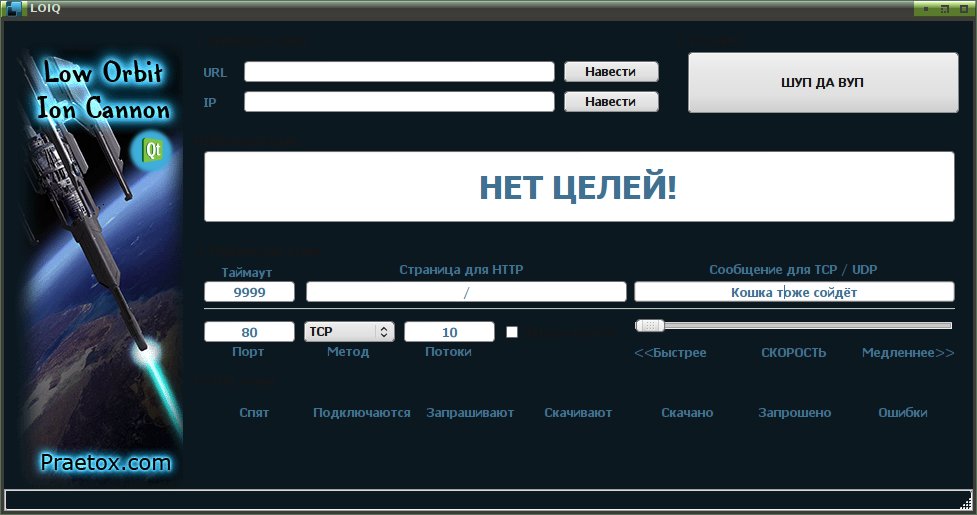Click the Qt logo badge on the banner
Image resolution: width=977 pixels, height=515 pixels.
point(151,151)
